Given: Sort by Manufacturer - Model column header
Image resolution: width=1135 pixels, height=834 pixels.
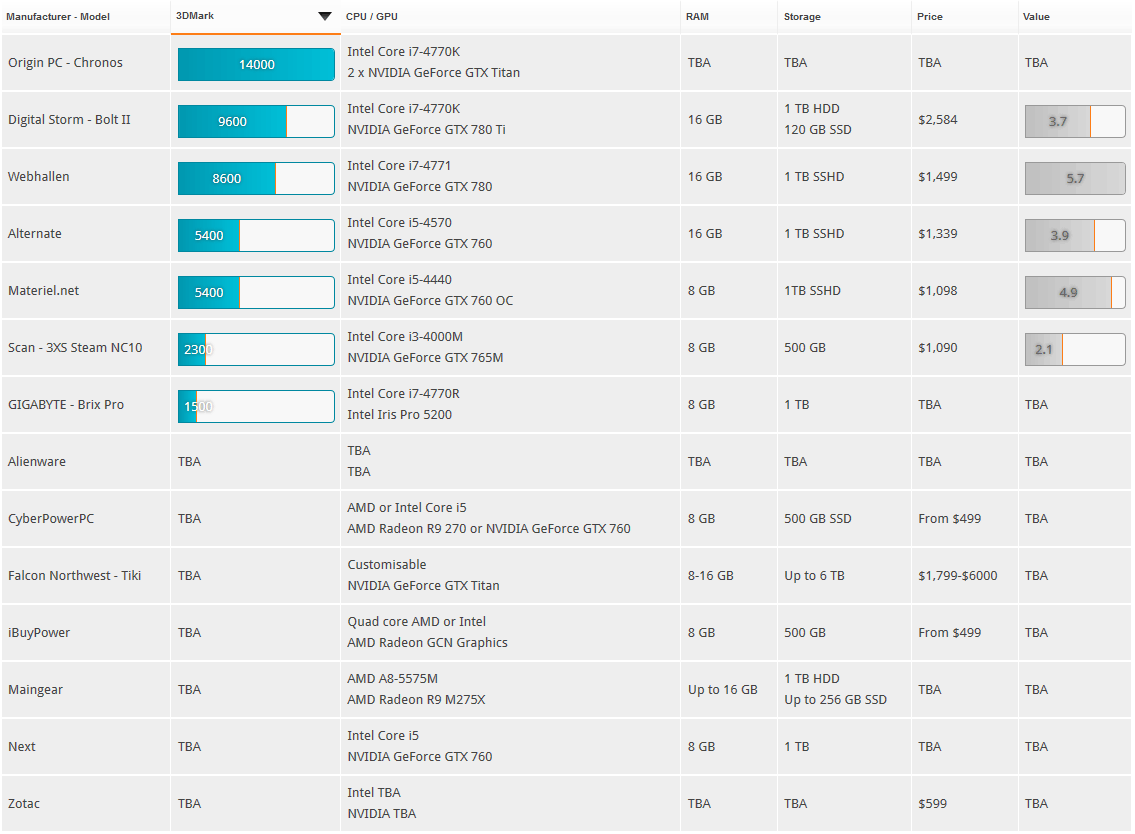Looking at the screenshot, I should coord(58,17).
